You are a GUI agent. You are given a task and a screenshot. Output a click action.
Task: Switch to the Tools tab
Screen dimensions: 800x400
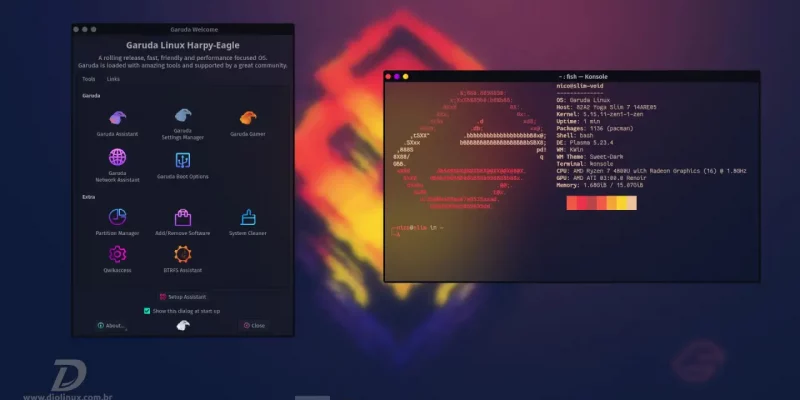89,79
